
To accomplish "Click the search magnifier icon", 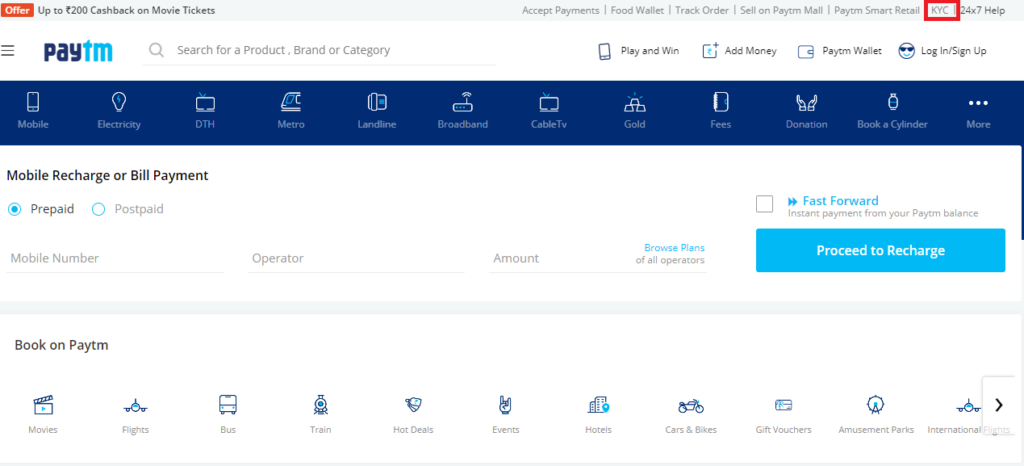I will pyautogui.click(x=156, y=50).
